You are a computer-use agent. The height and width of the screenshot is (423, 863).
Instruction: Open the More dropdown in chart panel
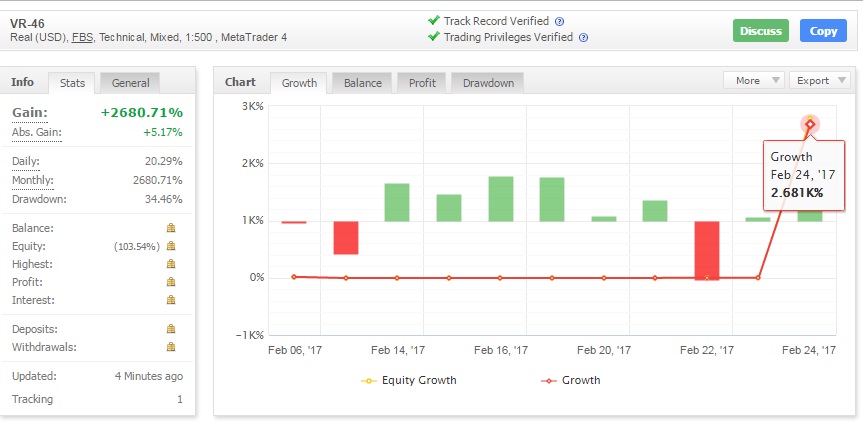pyautogui.click(x=753, y=80)
